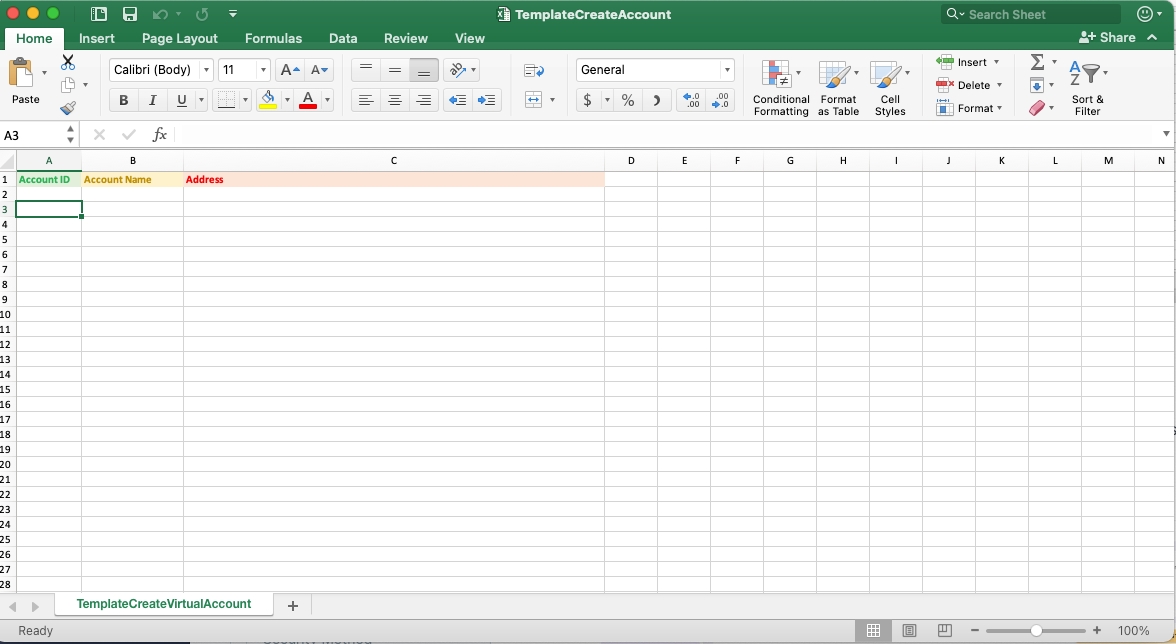Open the font size dropdown

tap(264, 70)
